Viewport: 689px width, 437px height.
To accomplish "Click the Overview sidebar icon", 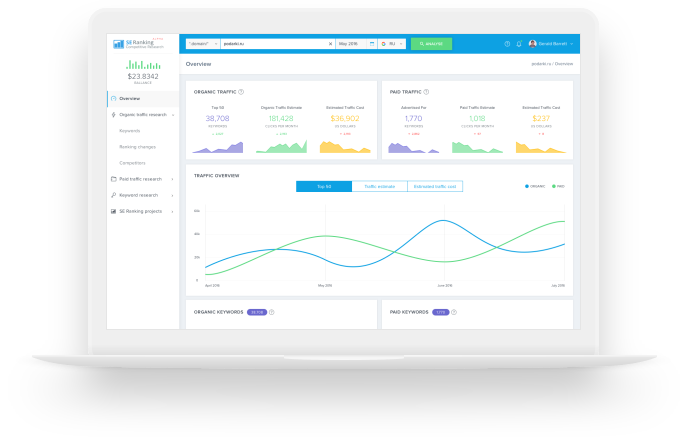I will 113,99.
